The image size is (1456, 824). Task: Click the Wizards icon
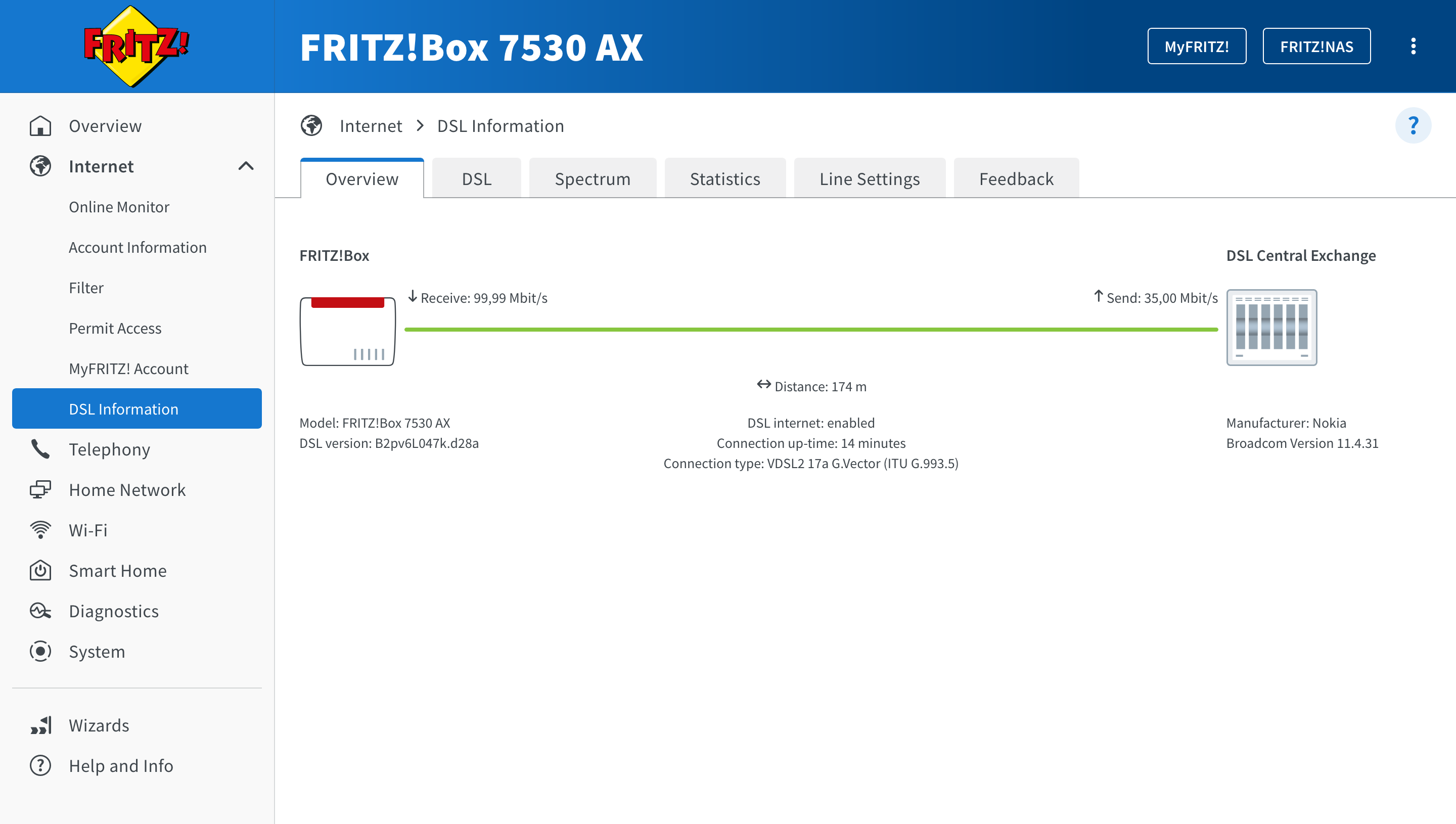point(40,725)
